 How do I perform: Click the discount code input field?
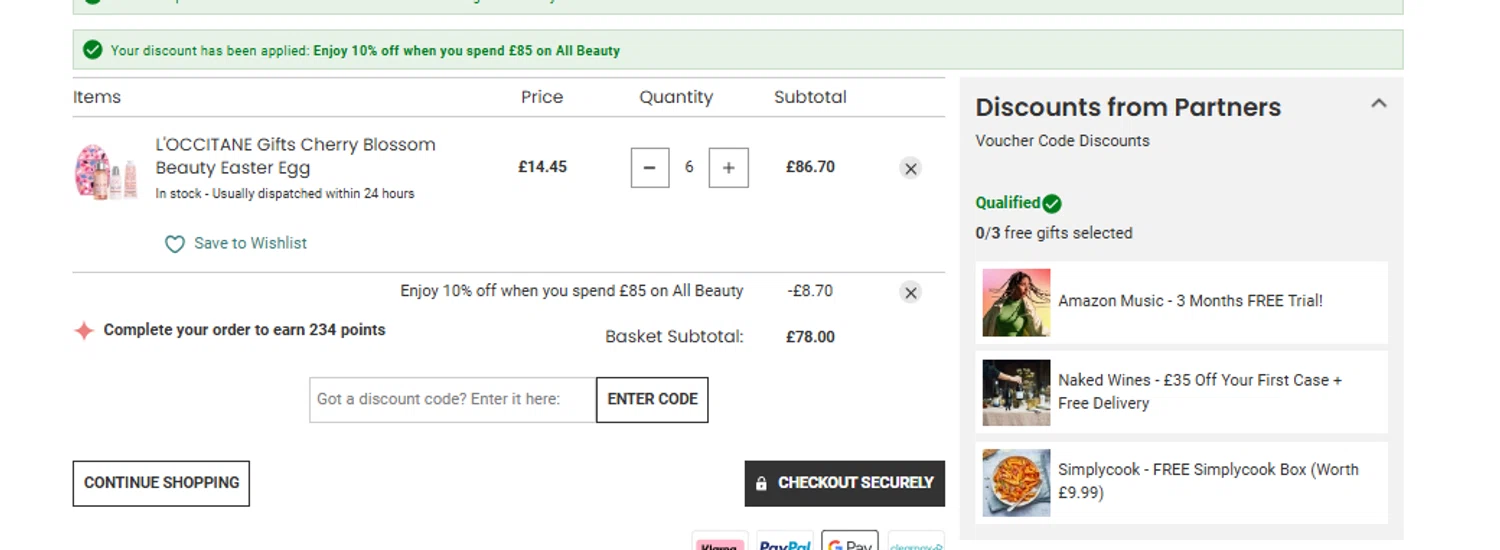(453, 400)
